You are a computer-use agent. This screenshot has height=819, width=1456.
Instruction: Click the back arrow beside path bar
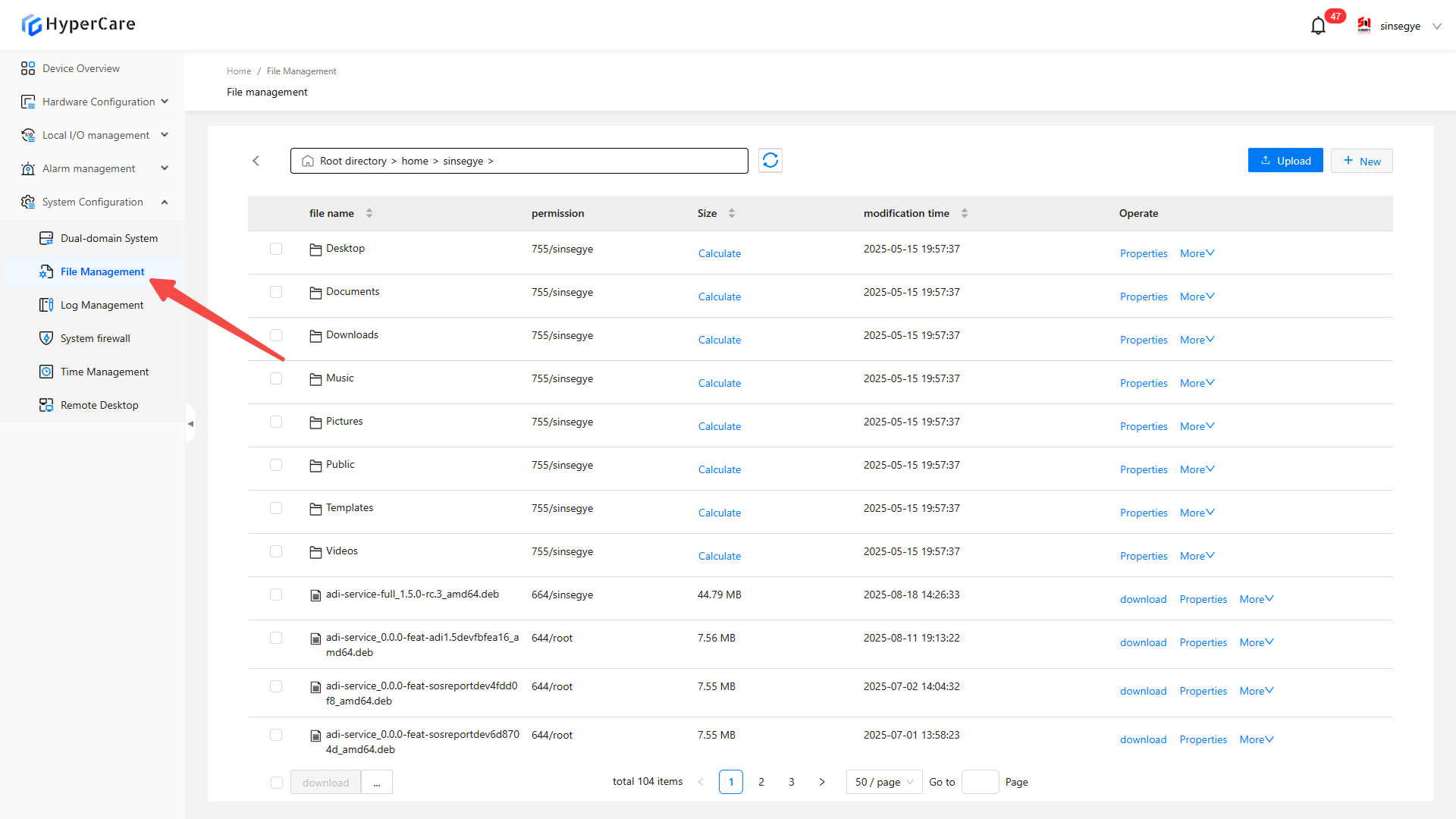256,161
